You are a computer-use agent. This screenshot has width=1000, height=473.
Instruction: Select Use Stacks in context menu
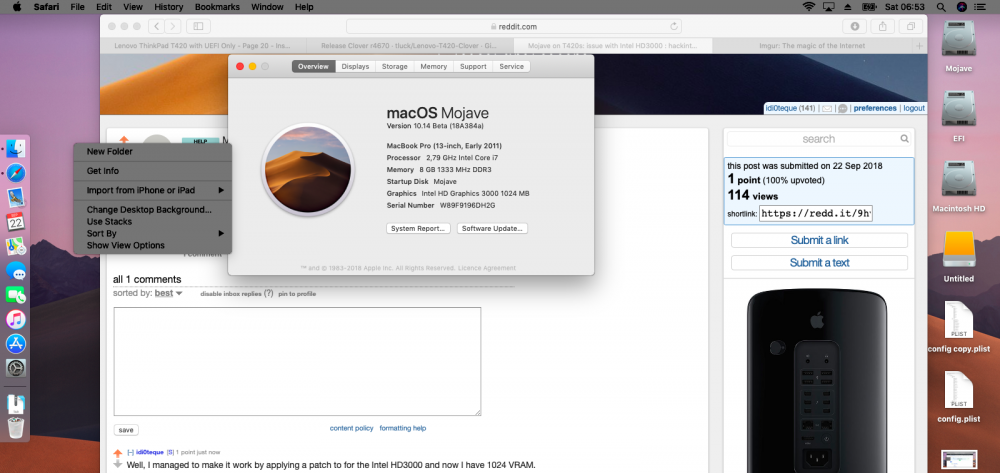coord(152,221)
